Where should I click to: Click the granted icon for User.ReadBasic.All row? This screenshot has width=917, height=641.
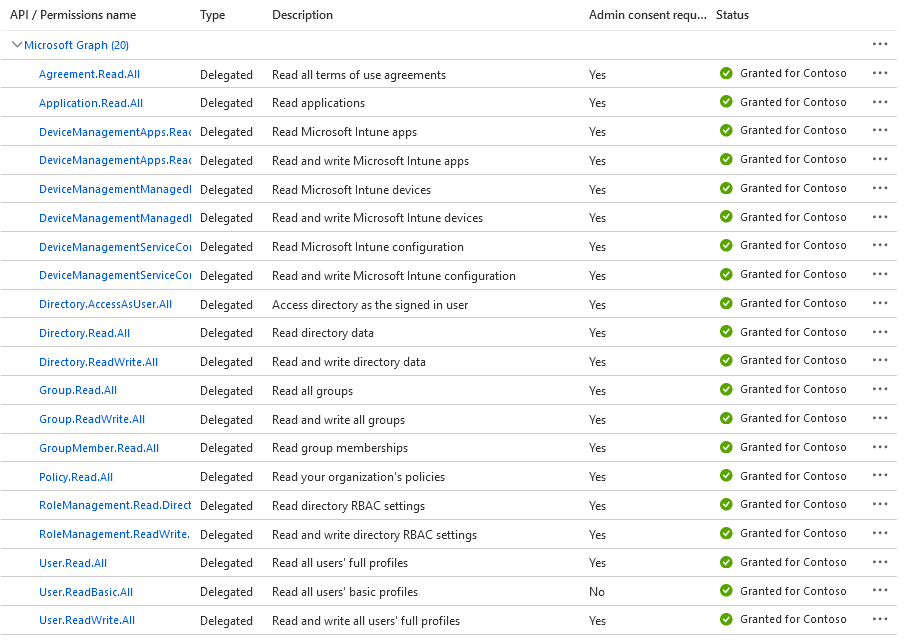click(x=726, y=591)
